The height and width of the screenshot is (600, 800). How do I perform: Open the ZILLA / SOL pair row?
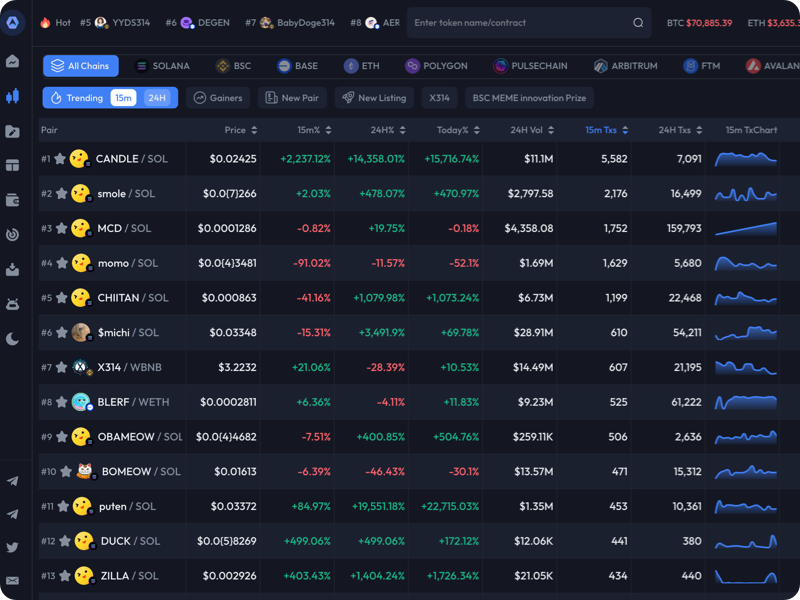click(x=418, y=576)
